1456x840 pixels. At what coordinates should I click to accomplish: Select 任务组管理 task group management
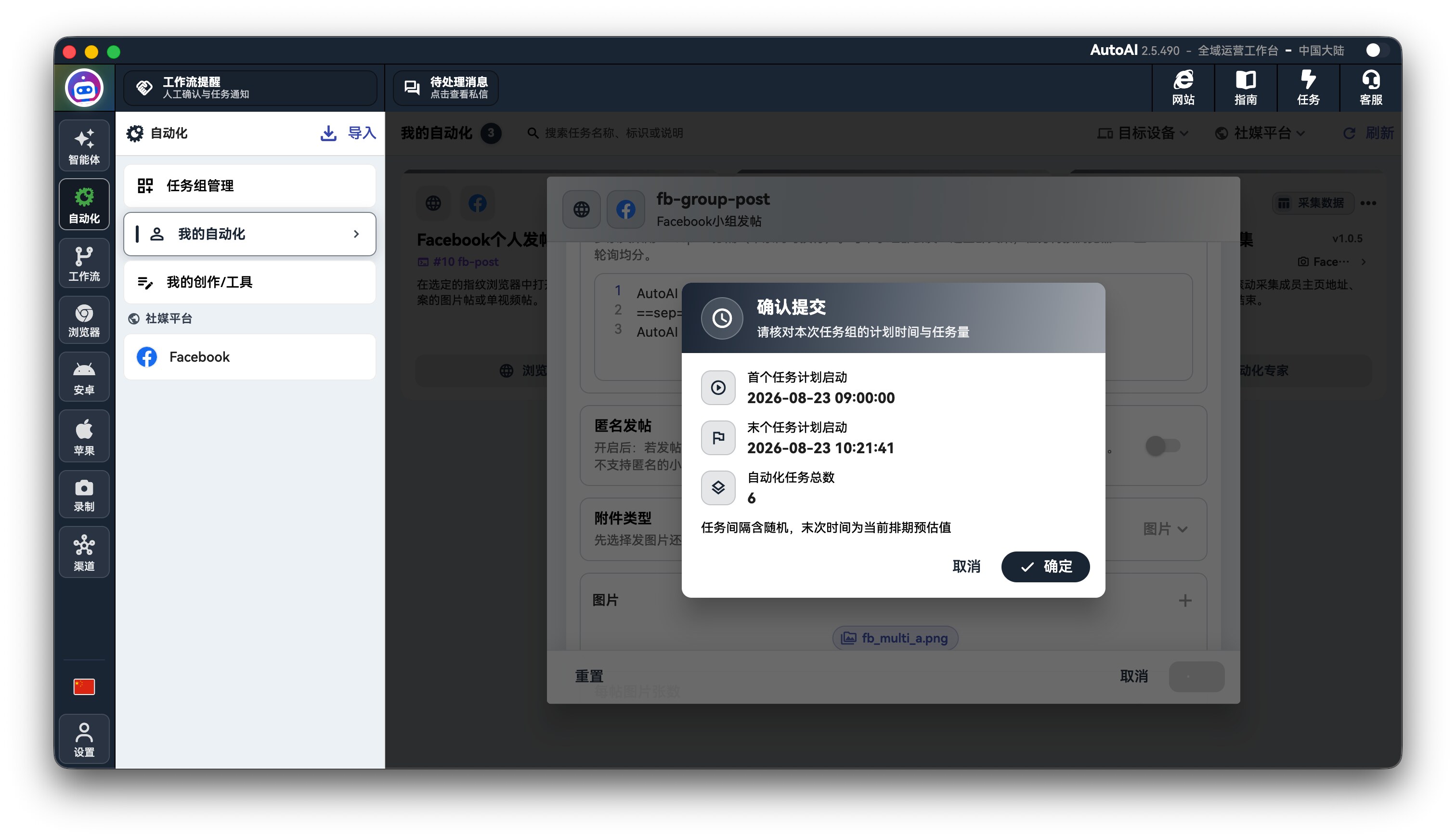(x=250, y=186)
